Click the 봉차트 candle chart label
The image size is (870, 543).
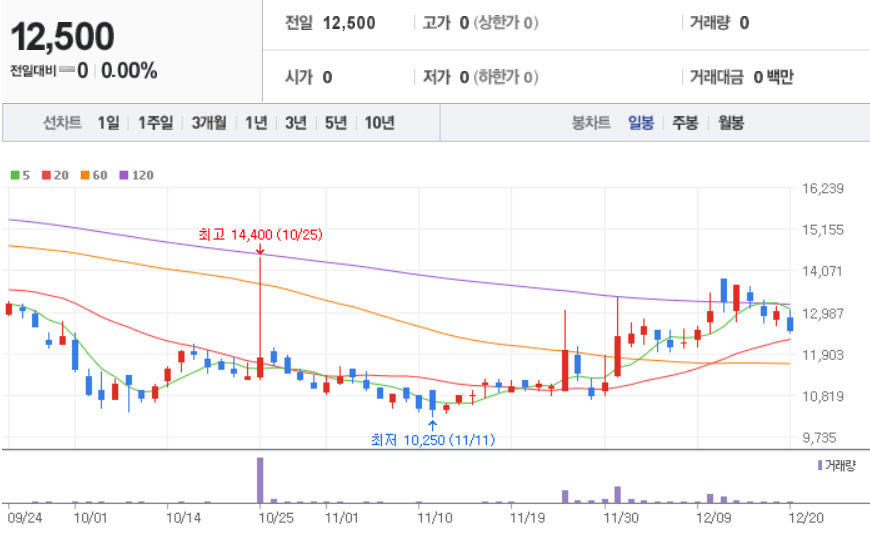591,123
